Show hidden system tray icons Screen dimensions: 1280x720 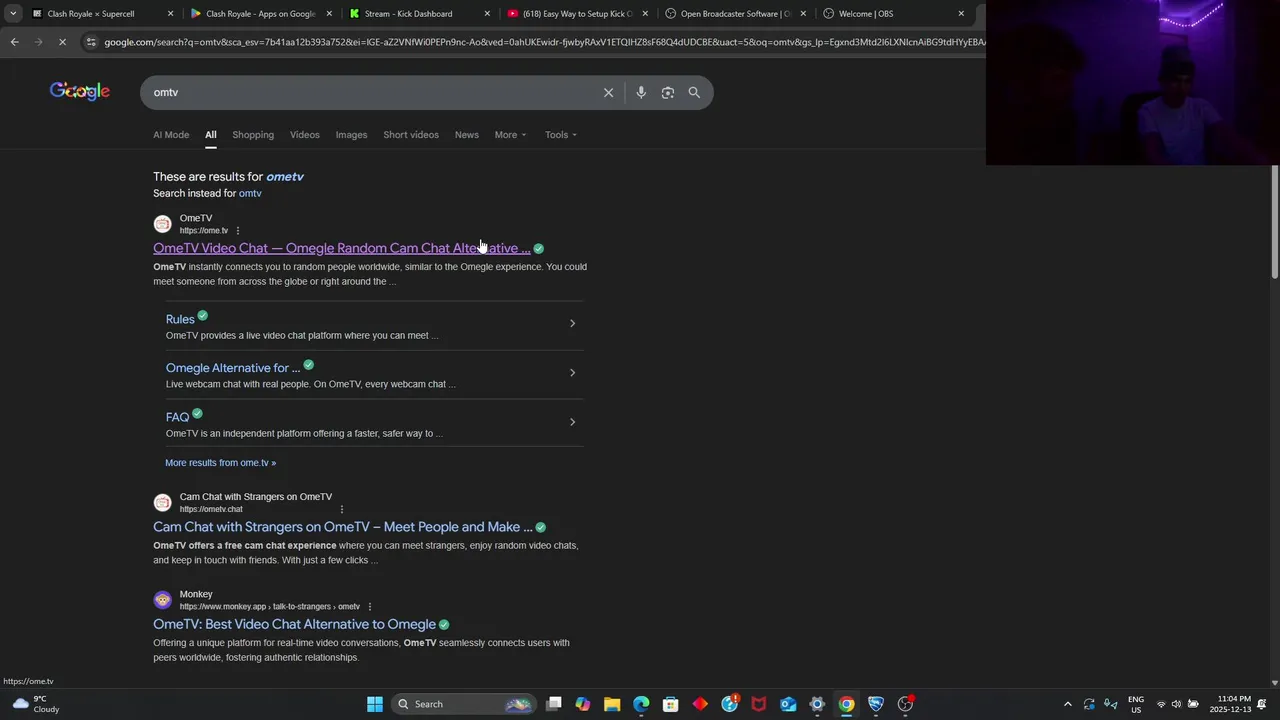tap(1067, 704)
